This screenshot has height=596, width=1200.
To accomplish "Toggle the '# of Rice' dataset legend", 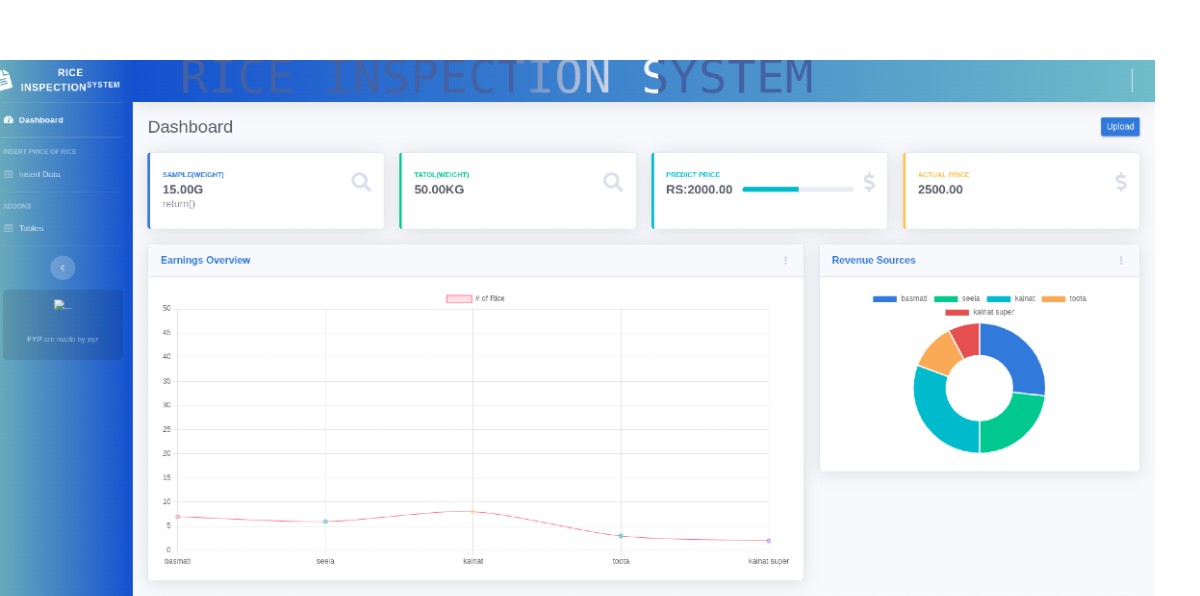I will click(x=475, y=298).
